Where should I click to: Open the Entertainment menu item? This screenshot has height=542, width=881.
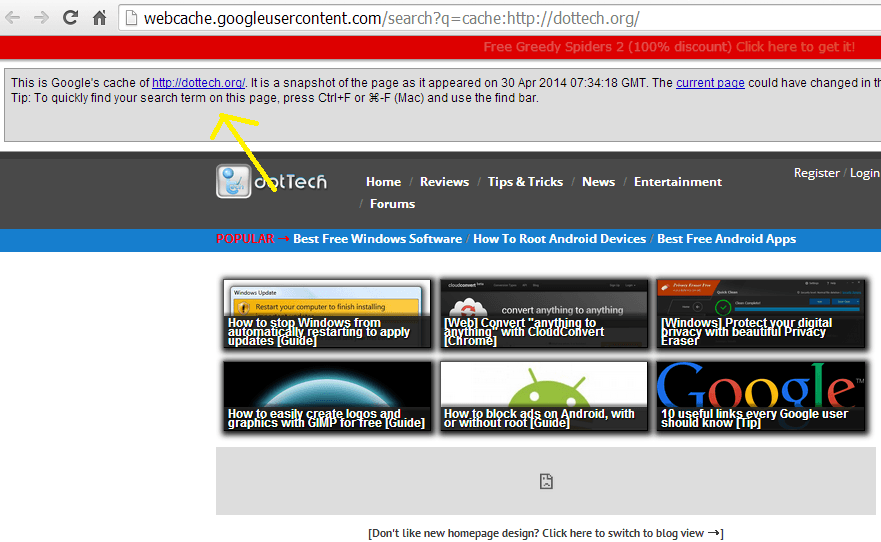tap(677, 182)
